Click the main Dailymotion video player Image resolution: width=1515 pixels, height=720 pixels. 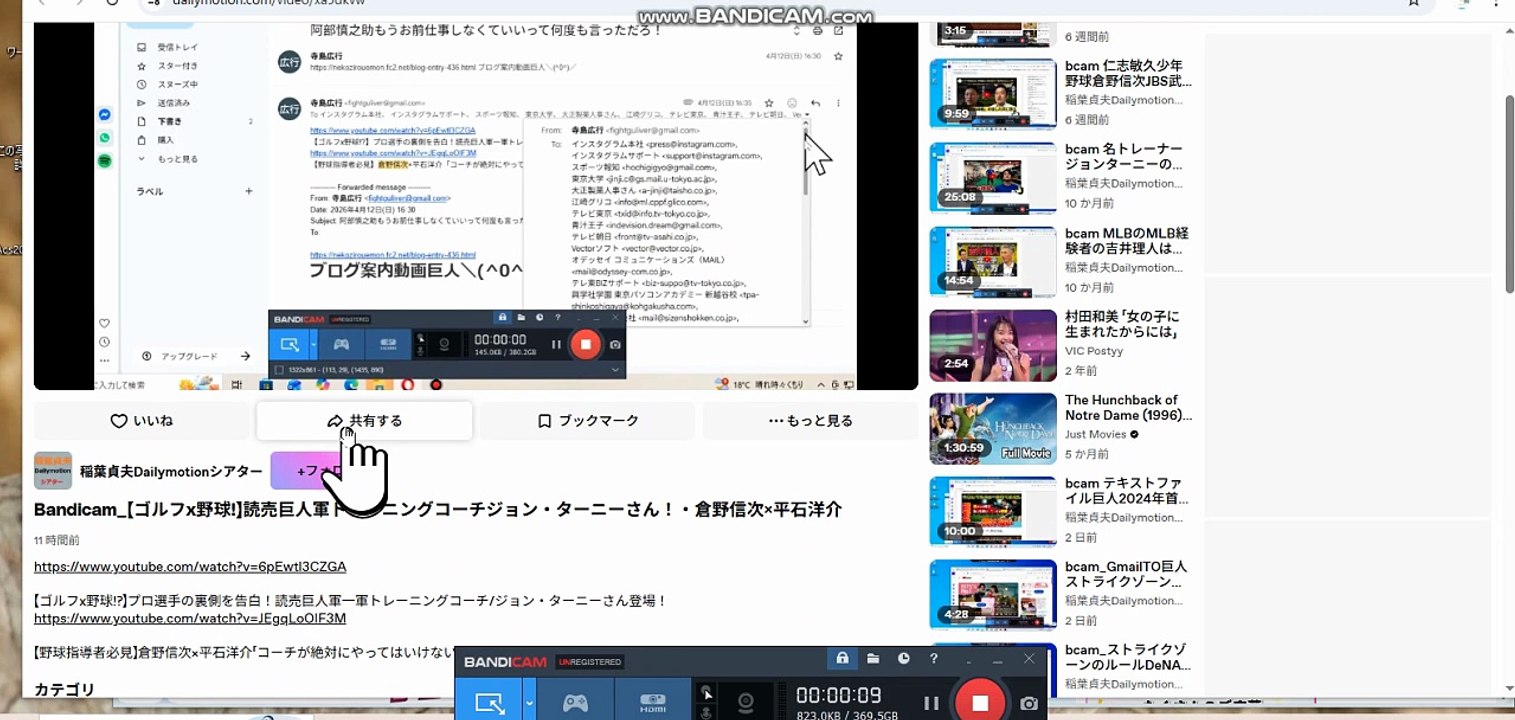476,205
